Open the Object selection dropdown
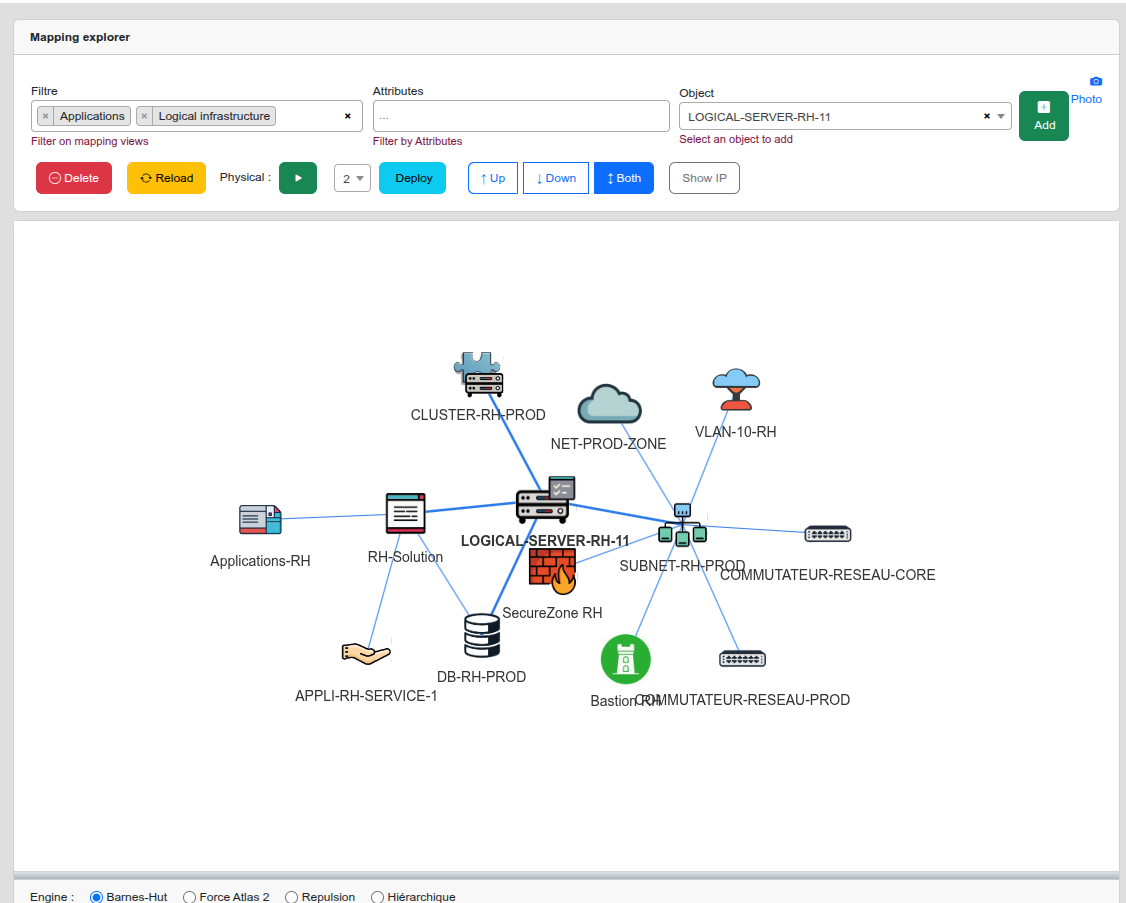Image resolution: width=1126 pixels, height=903 pixels. click(1001, 117)
